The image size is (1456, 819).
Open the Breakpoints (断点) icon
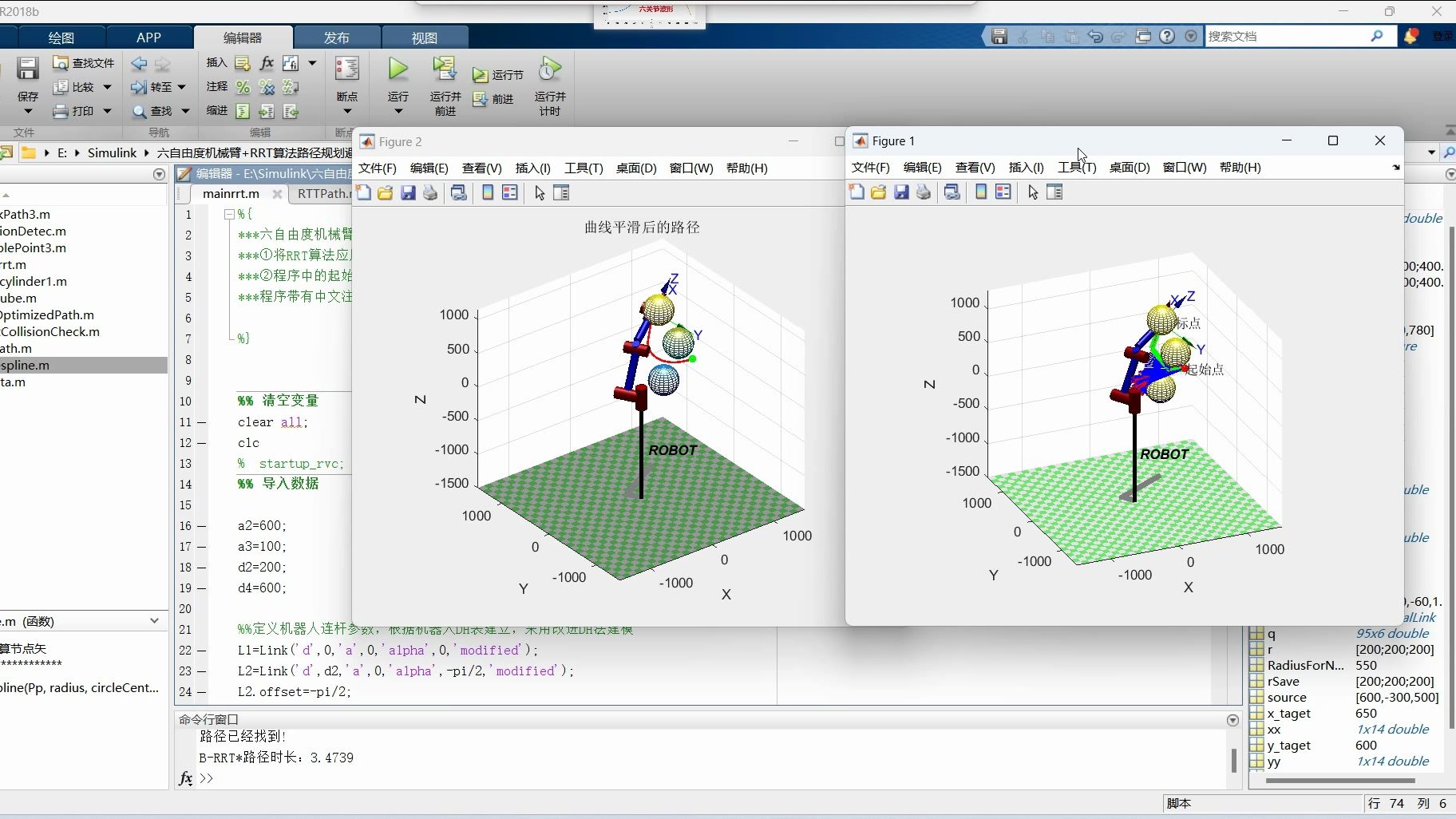pos(346,69)
